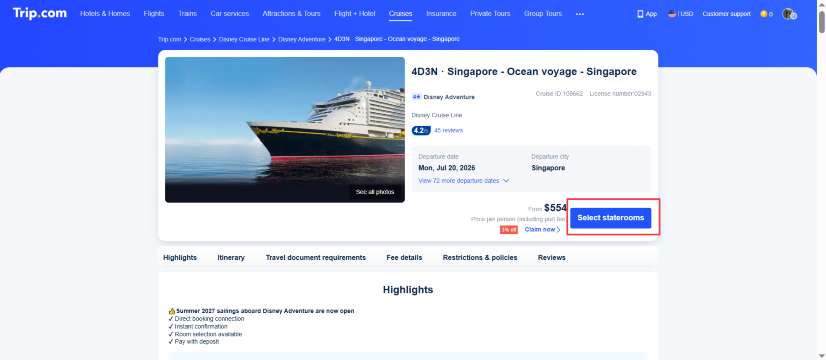Viewport: 826px width, 360px height.
Task: Click the USD currency selector
Action: tap(686, 14)
